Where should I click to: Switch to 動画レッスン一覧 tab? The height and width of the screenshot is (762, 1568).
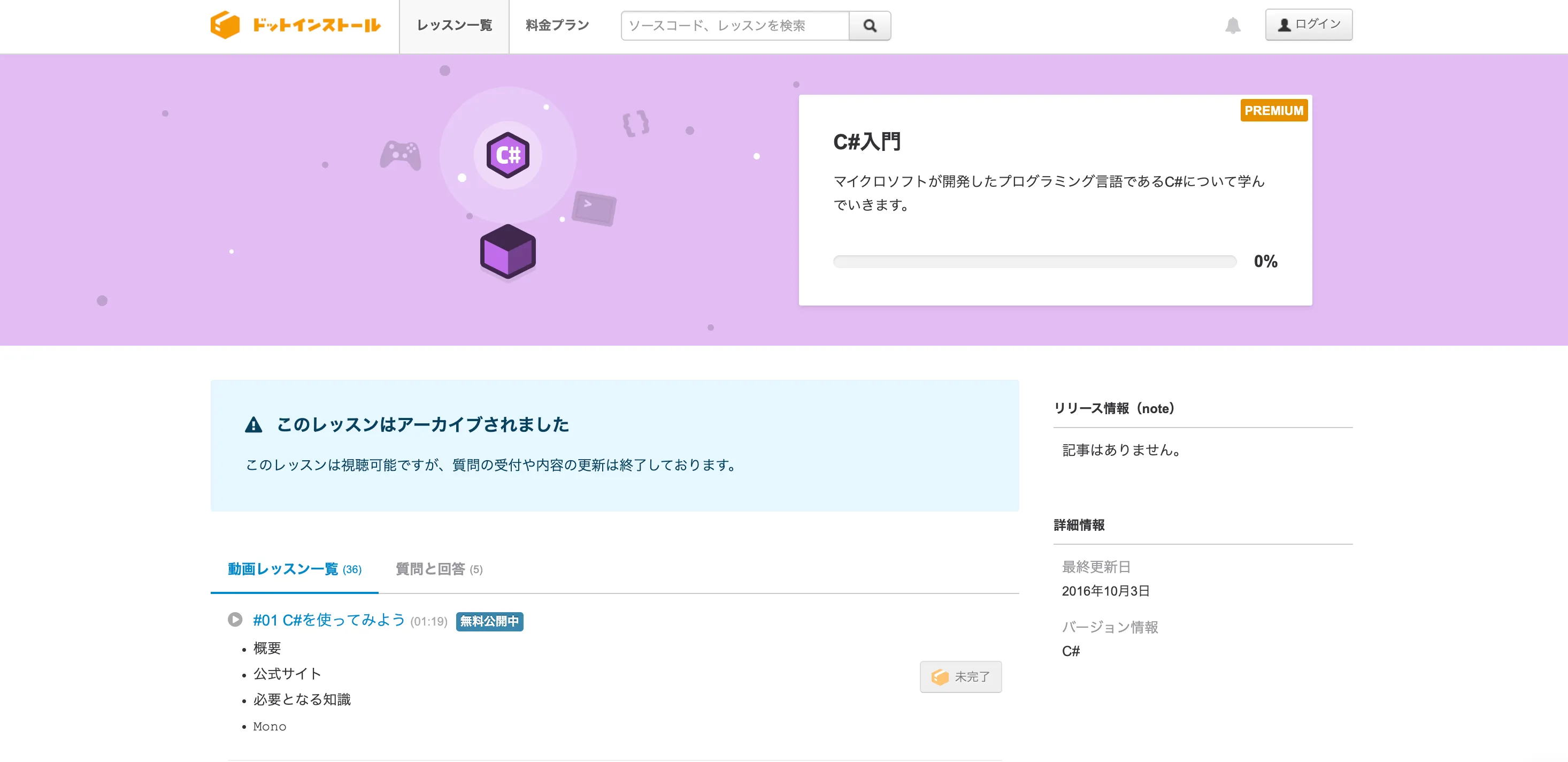click(295, 569)
